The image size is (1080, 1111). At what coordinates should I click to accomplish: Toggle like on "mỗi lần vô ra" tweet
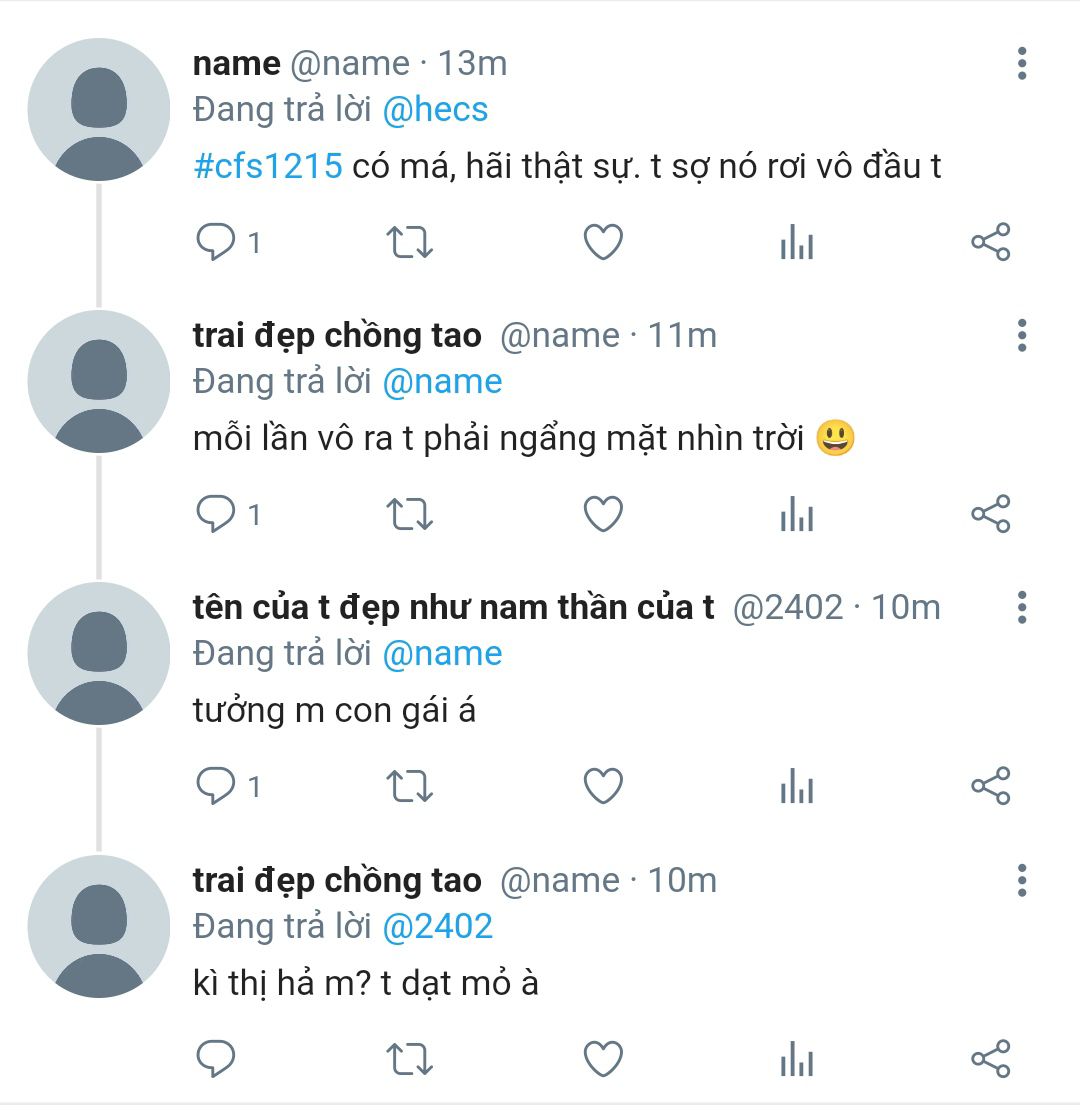603,515
